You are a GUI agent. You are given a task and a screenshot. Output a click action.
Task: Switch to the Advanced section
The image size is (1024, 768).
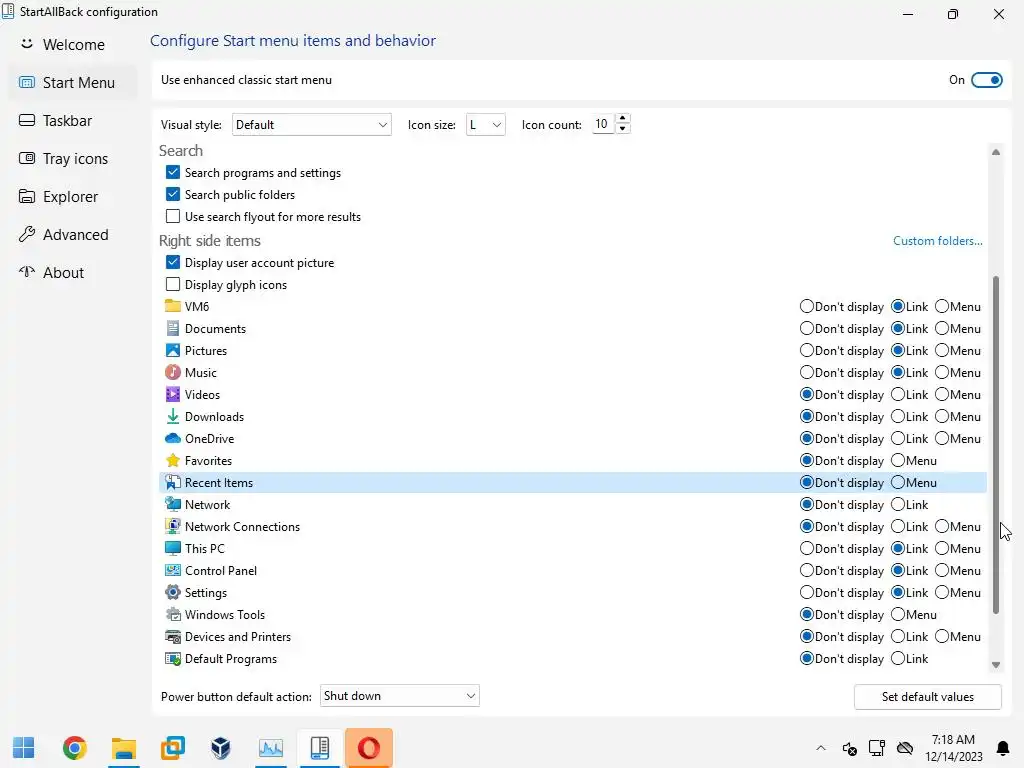tap(73, 234)
